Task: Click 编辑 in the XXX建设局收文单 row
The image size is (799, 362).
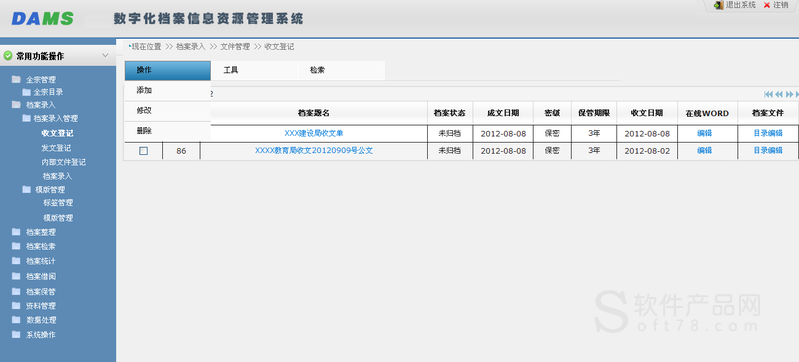Action: point(704,134)
